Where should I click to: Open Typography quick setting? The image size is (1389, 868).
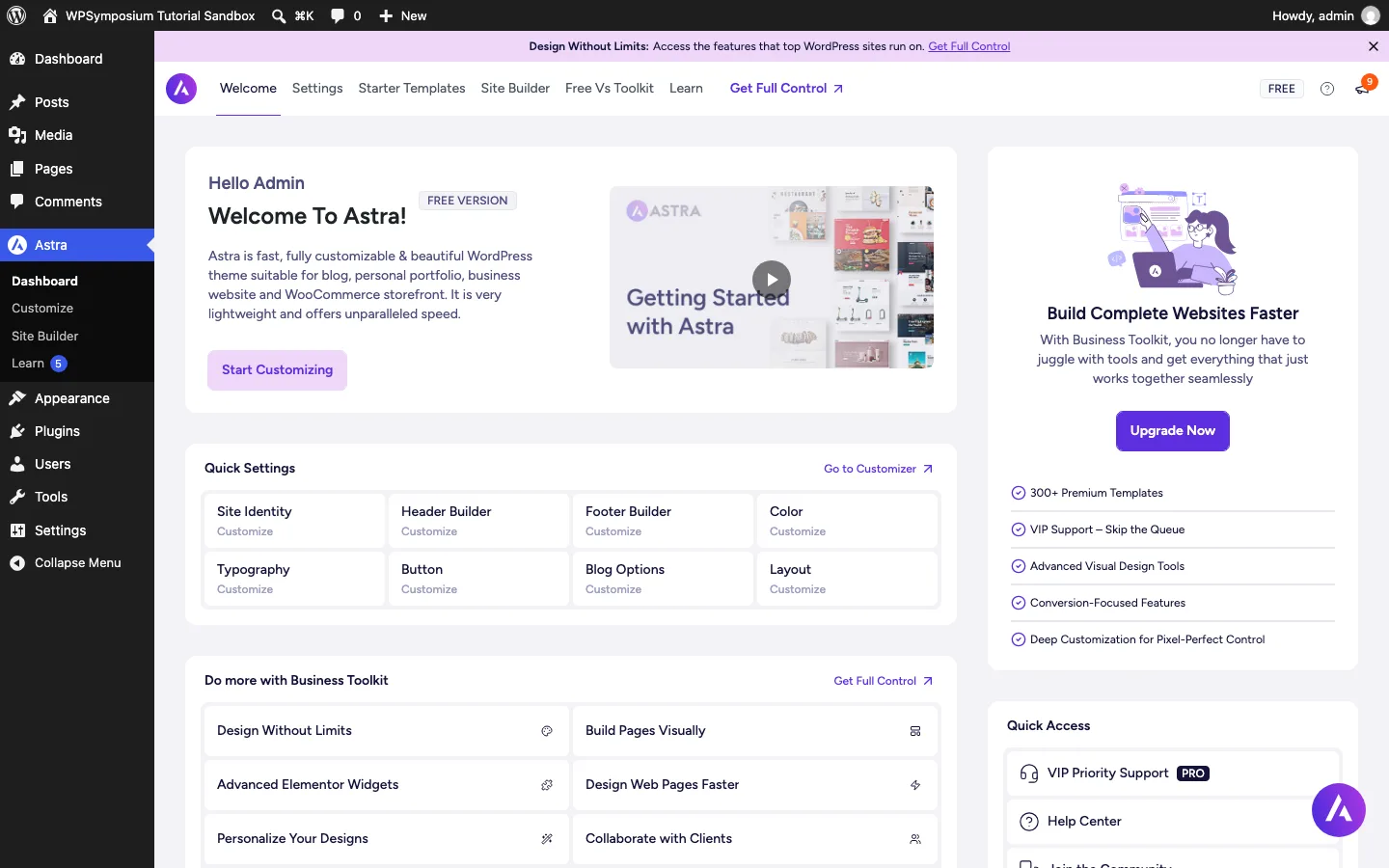tap(294, 579)
